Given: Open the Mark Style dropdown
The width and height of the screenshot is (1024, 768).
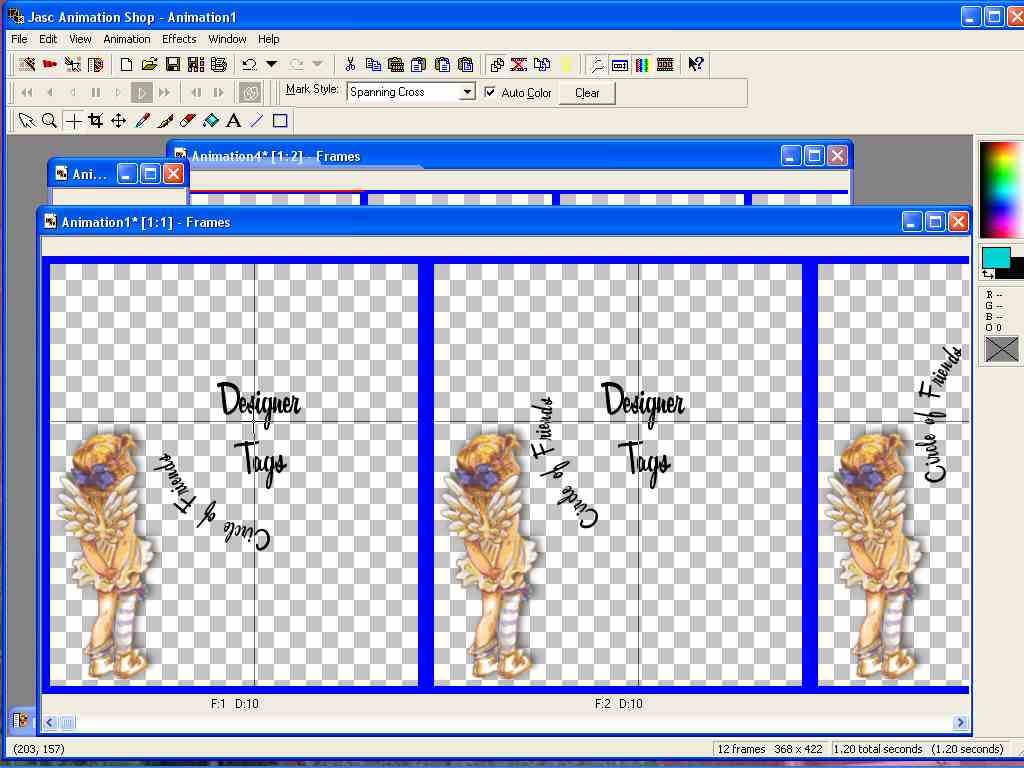Looking at the screenshot, I should pos(466,92).
